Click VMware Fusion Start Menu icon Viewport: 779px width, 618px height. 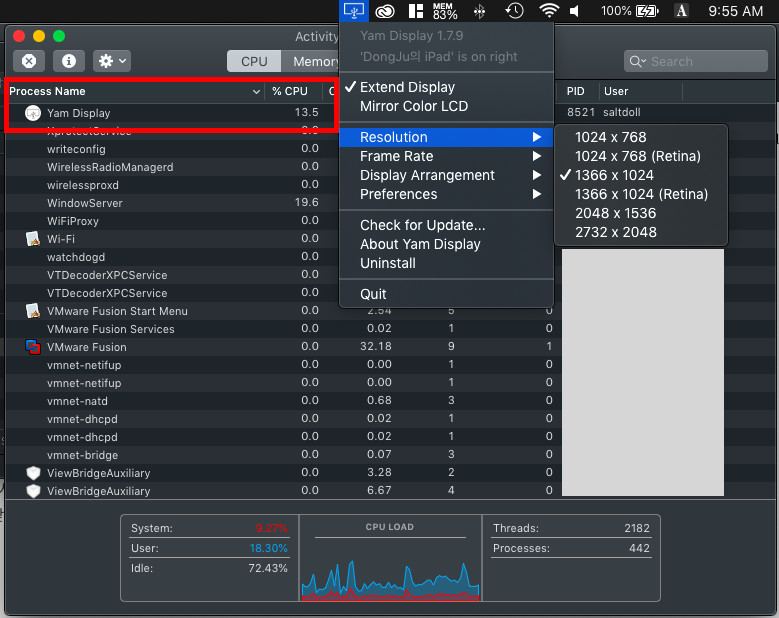(x=33, y=311)
